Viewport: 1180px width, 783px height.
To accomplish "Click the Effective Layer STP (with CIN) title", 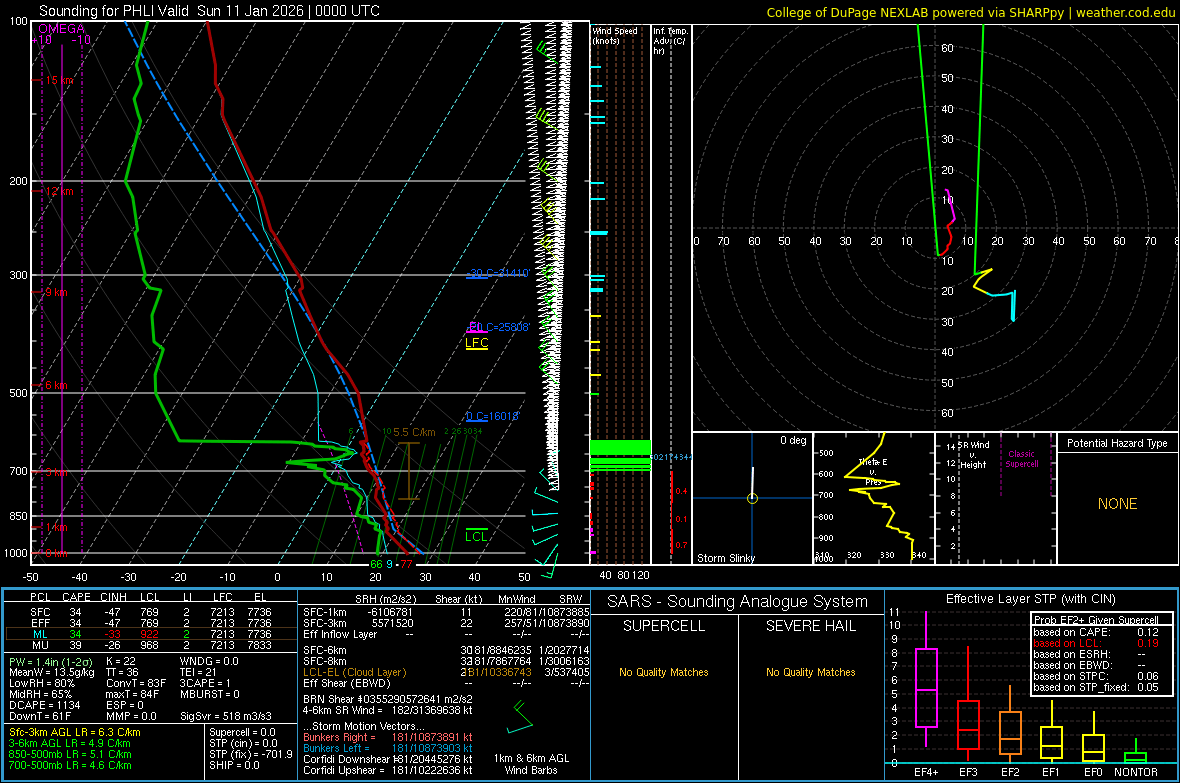I will (1030, 599).
